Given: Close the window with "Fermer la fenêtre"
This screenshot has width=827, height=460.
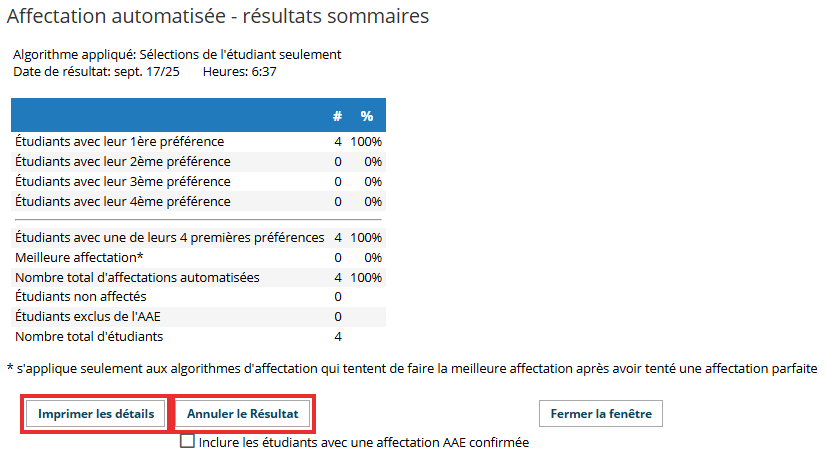Looking at the screenshot, I should click(600, 414).
